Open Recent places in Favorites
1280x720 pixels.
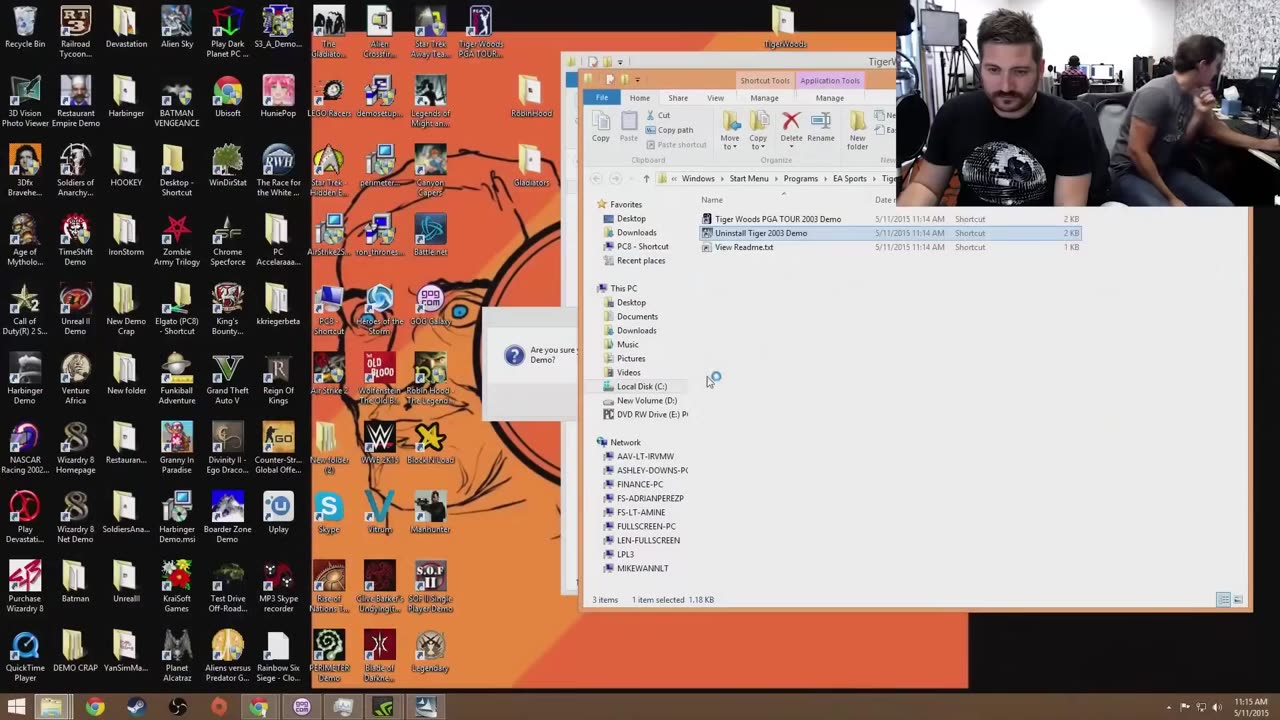point(641,261)
